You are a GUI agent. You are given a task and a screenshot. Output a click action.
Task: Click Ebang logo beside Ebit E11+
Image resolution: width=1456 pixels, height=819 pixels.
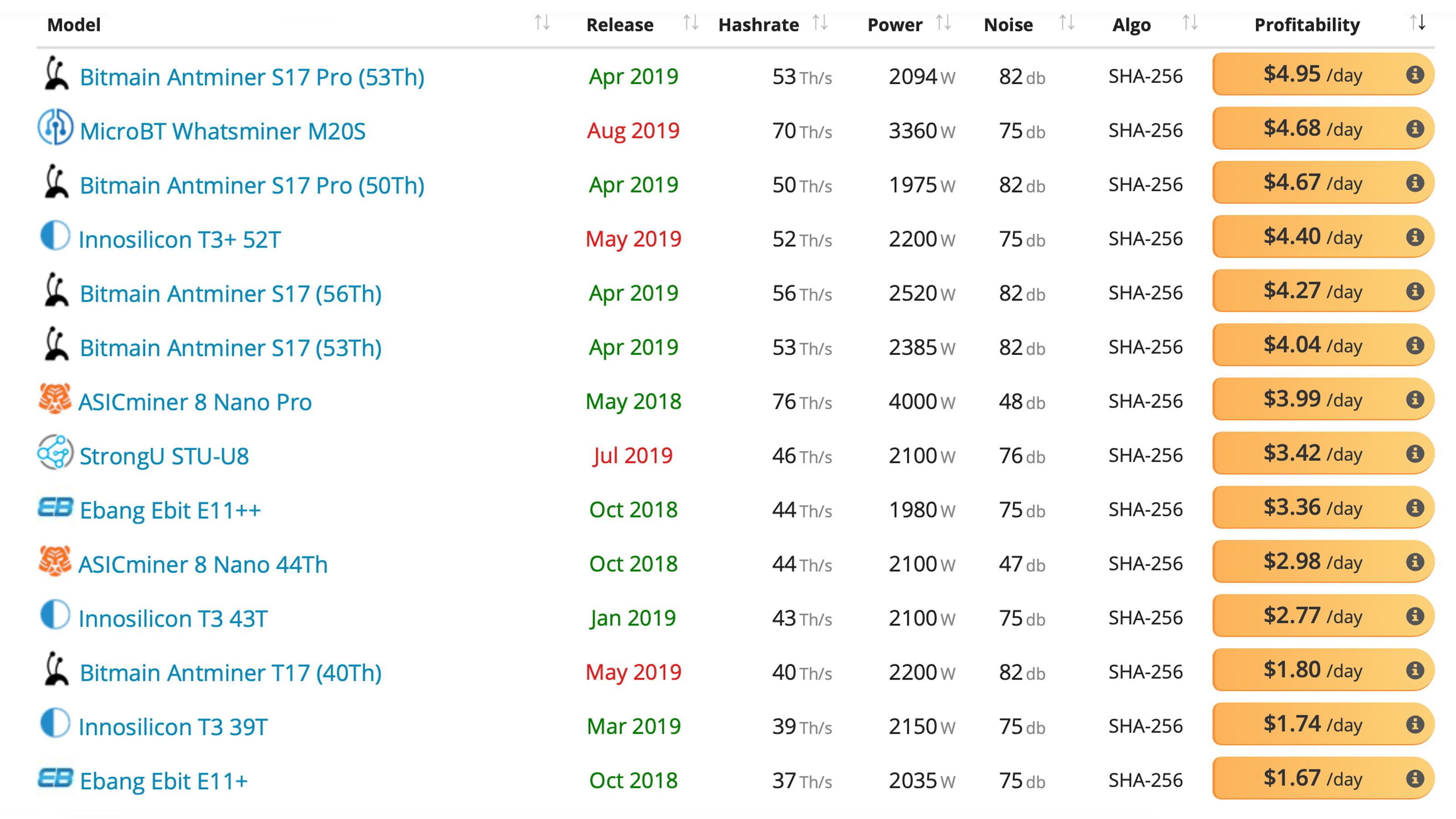(55, 778)
